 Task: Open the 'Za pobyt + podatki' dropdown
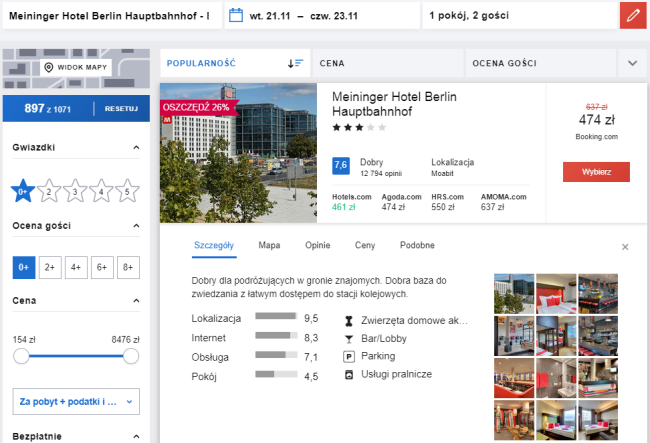[x=75, y=402]
